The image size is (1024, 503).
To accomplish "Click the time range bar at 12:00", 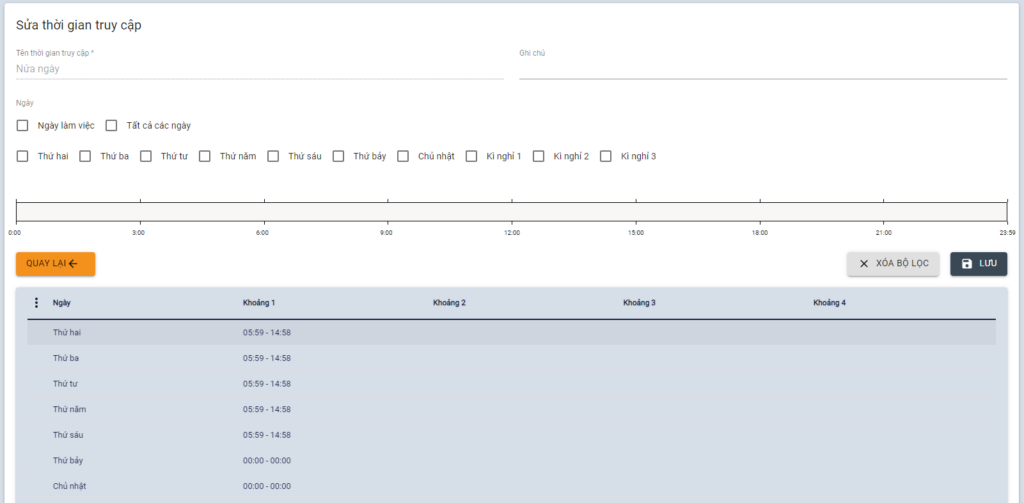I will tap(512, 211).
